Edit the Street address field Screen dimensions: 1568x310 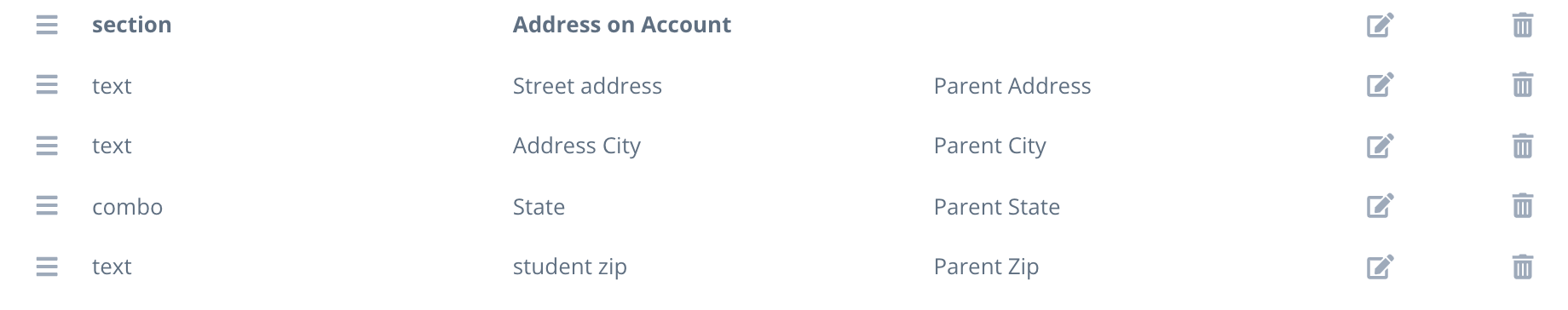1380,85
